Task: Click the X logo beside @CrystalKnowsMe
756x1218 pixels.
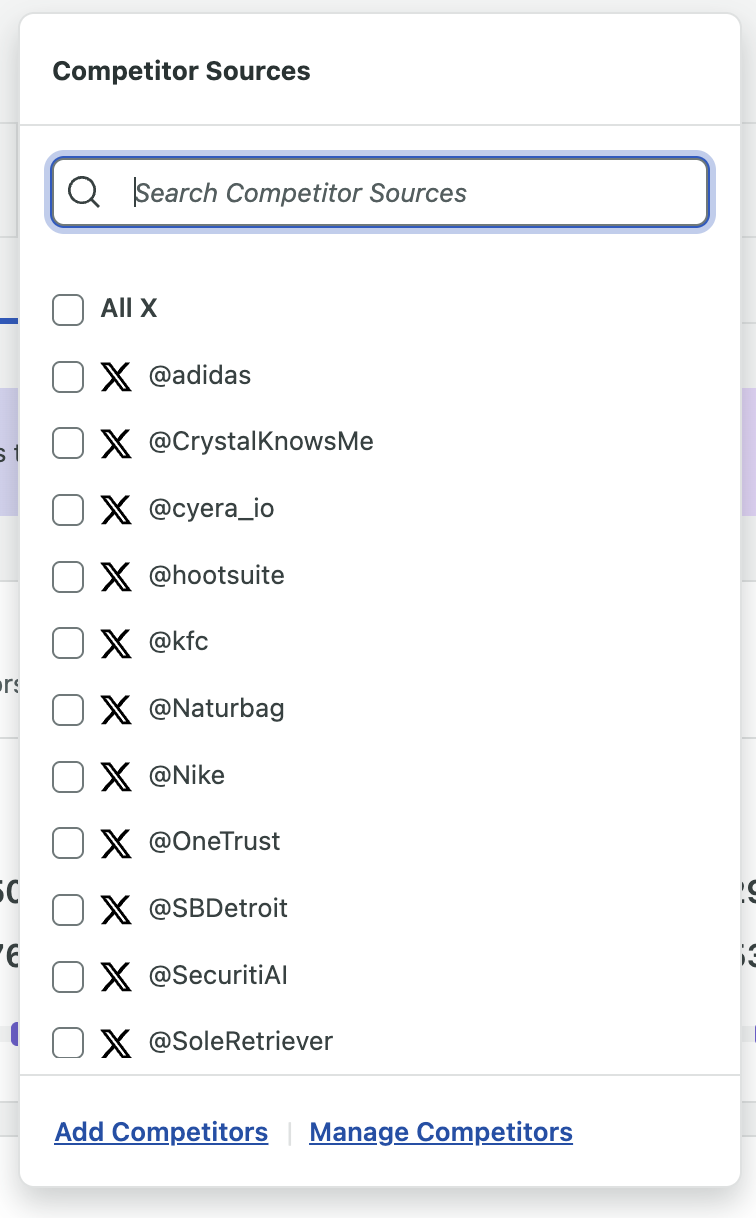Action: pyautogui.click(x=117, y=443)
